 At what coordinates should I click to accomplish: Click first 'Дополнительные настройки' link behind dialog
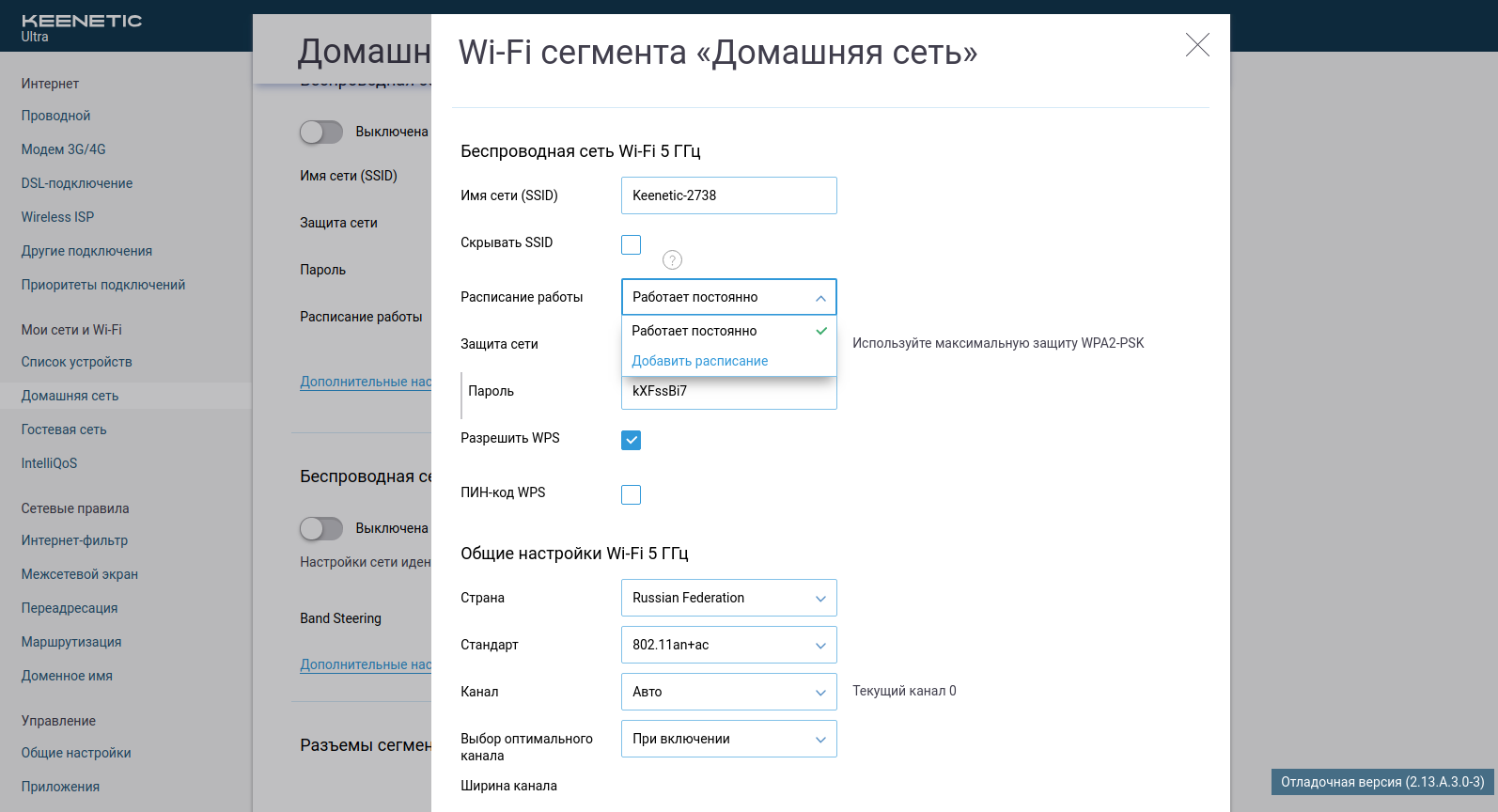(366, 382)
